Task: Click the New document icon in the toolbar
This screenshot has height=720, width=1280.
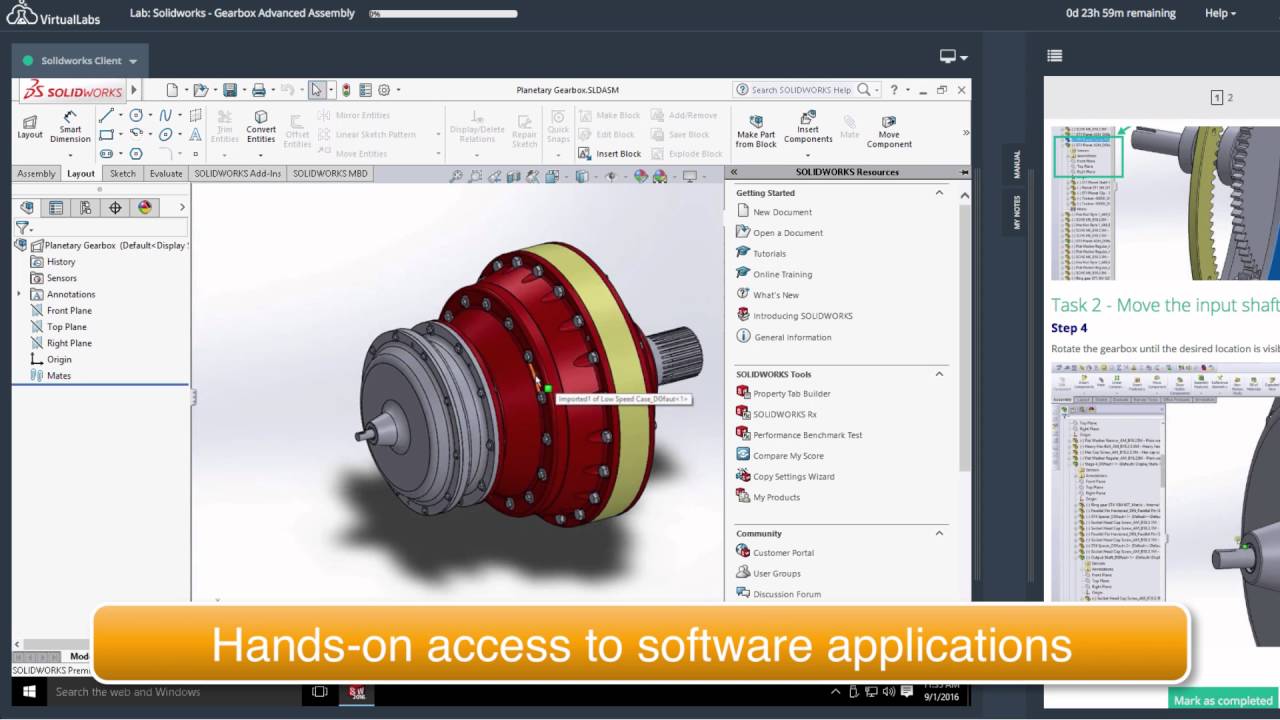Action: coord(172,90)
